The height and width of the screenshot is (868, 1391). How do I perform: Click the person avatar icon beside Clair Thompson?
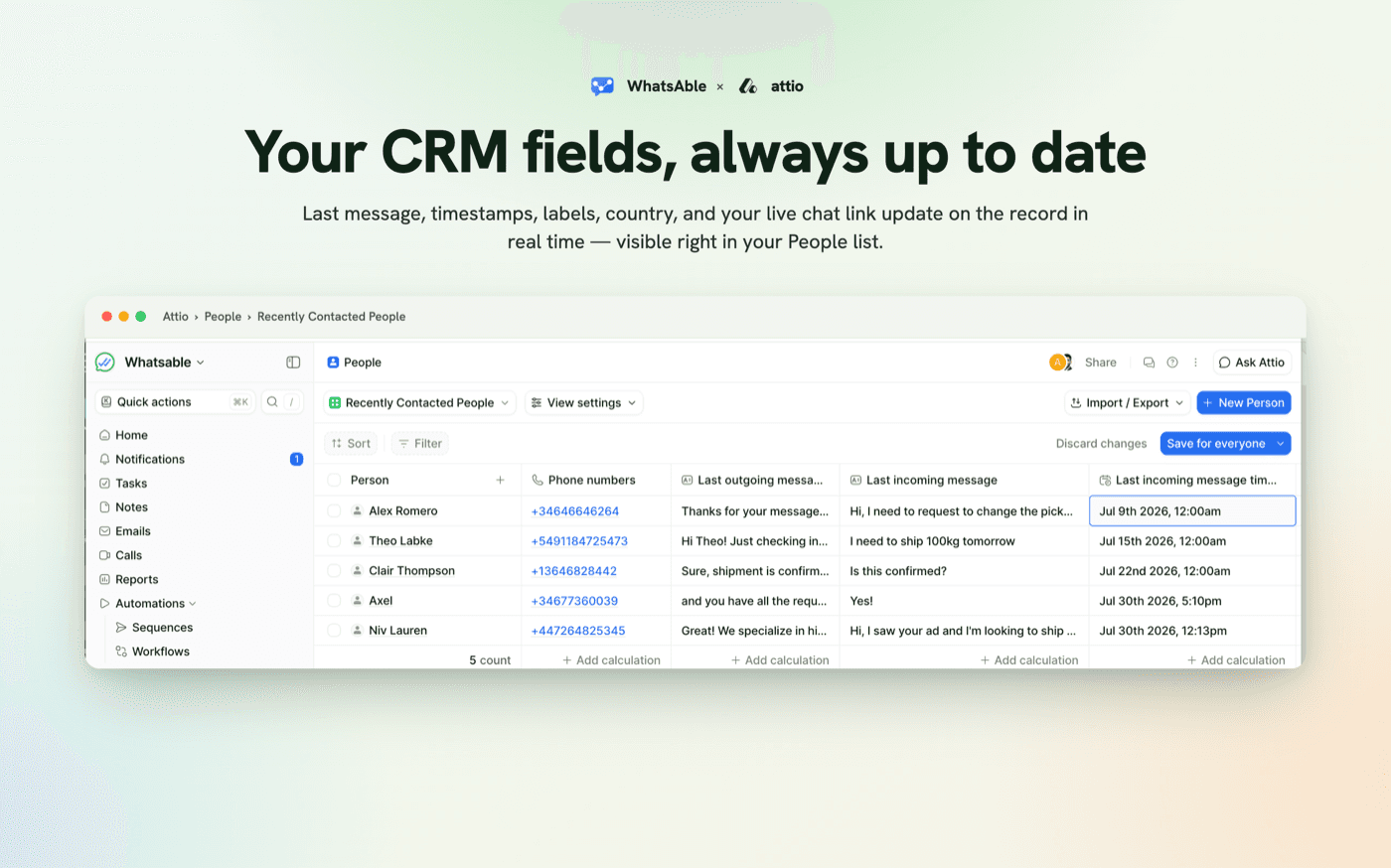point(357,571)
